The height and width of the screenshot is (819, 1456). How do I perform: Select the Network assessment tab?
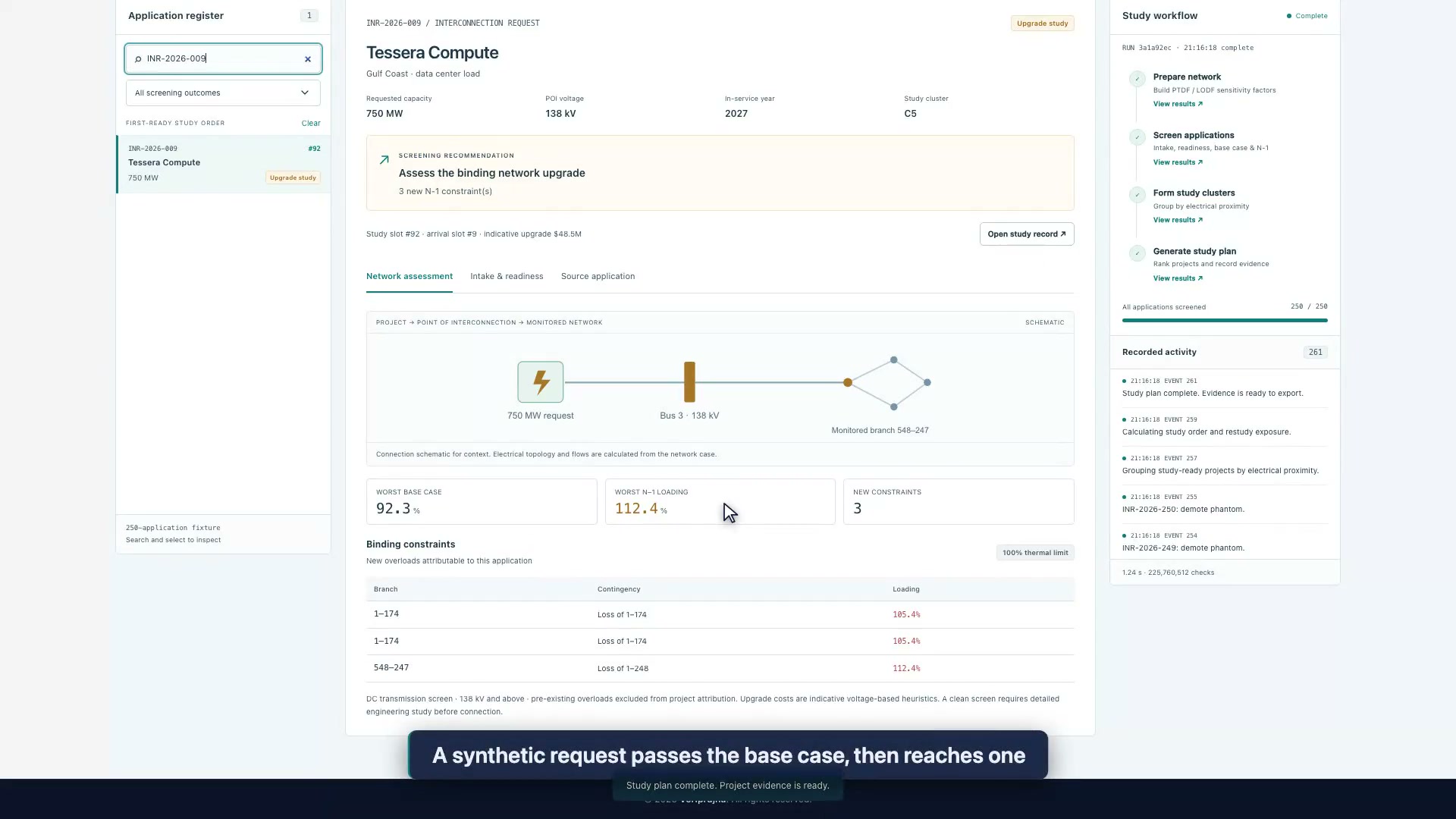pyautogui.click(x=409, y=277)
